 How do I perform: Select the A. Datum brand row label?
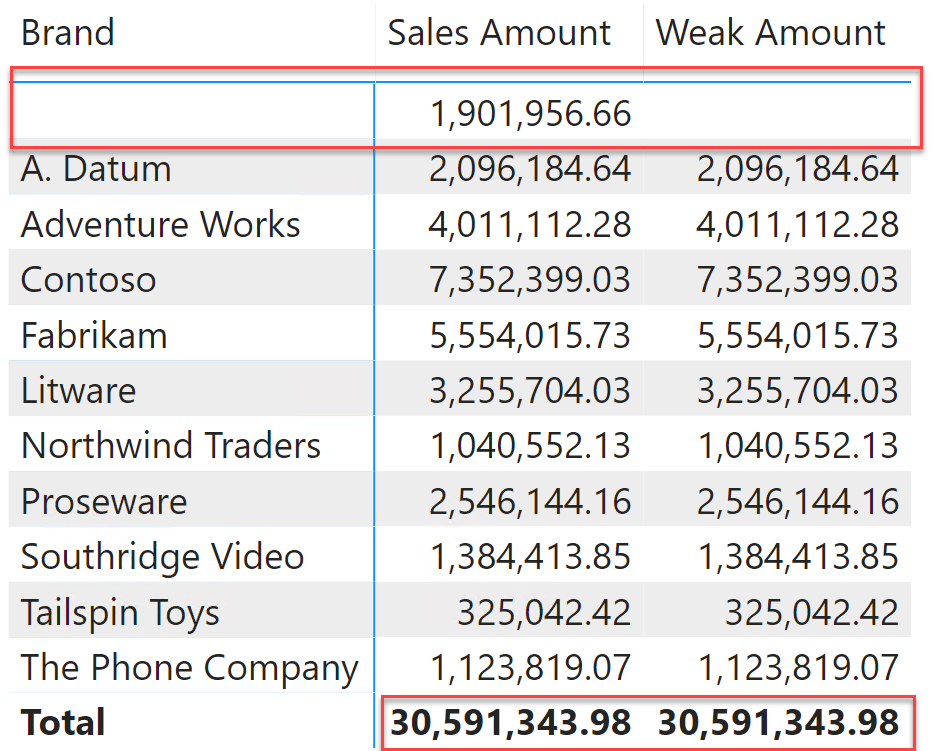96,169
